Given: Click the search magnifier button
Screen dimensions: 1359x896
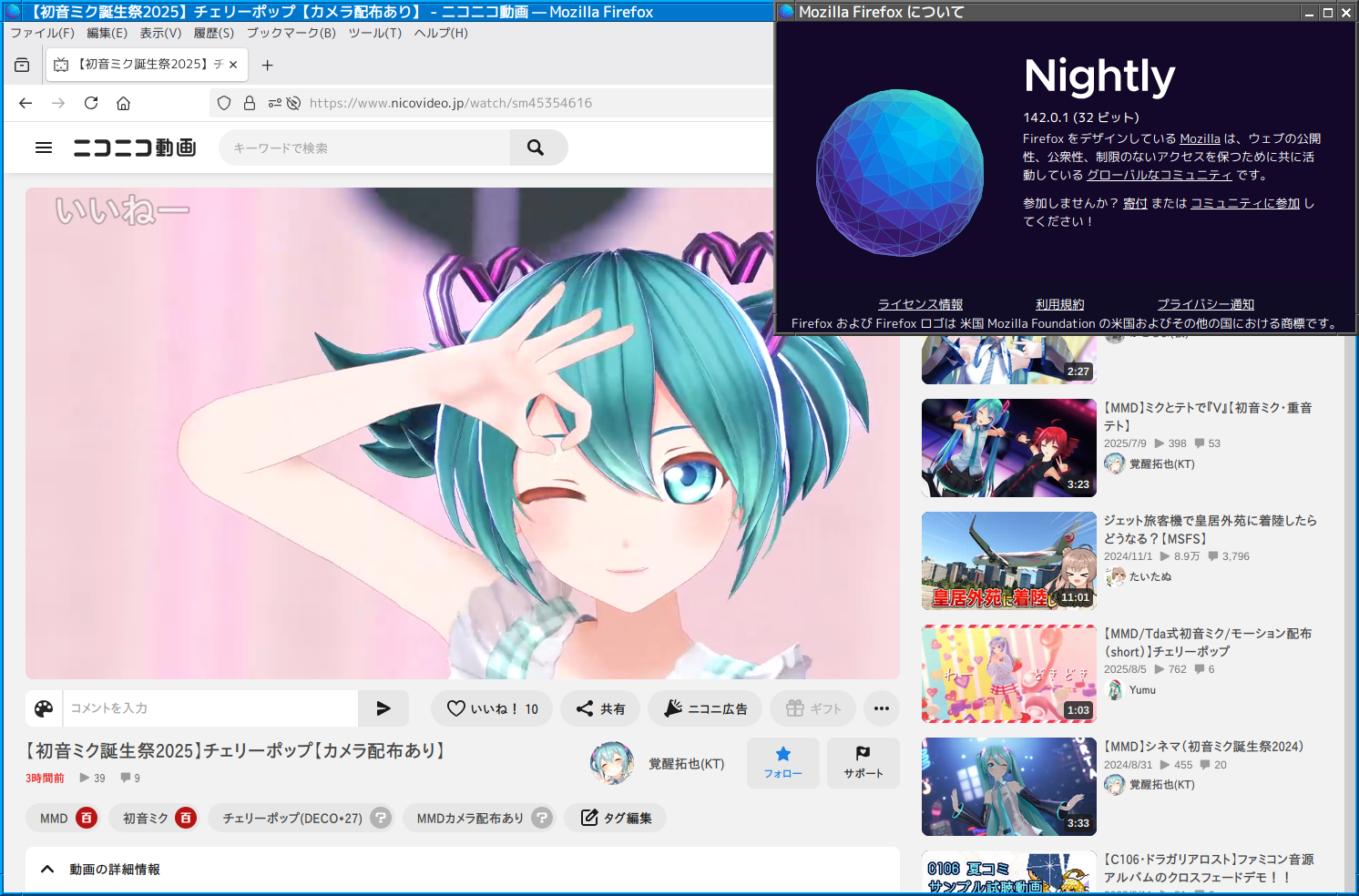Looking at the screenshot, I should pos(536,148).
